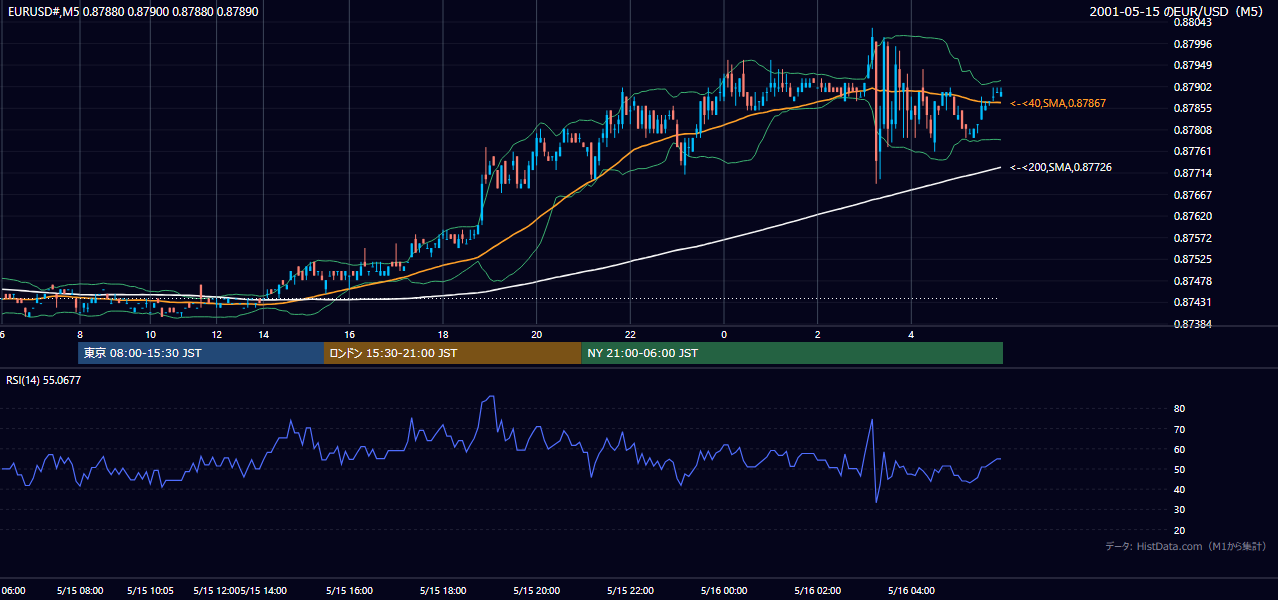The width and height of the screenshot is (1278, 600).
Task: Select the London 15:30-21:00 JST session bar
Action: pyautogui.click(x=452, y=353)
